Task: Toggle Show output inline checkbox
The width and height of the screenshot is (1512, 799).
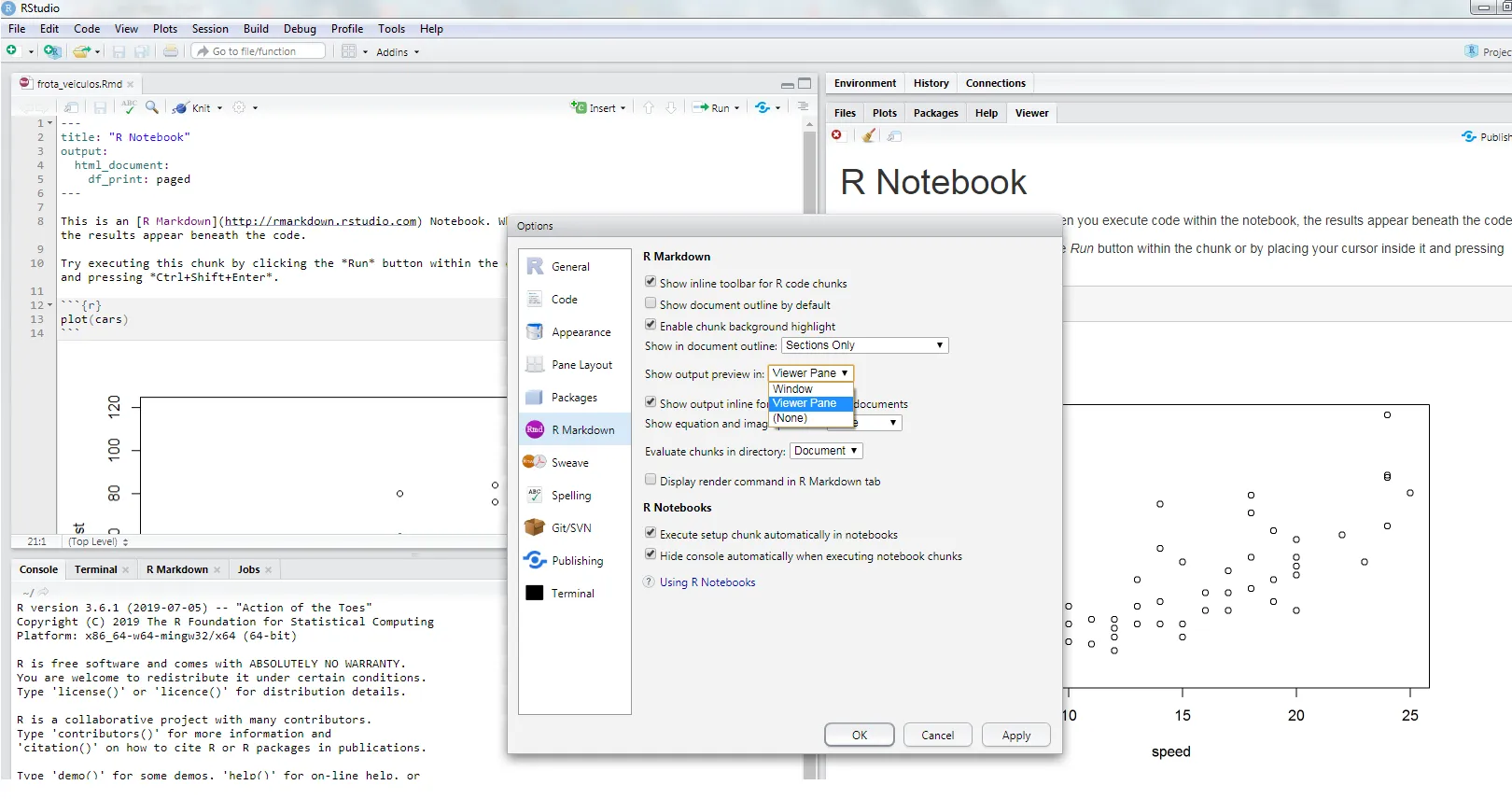Action: pyautogui.click(x=651, y=402)
